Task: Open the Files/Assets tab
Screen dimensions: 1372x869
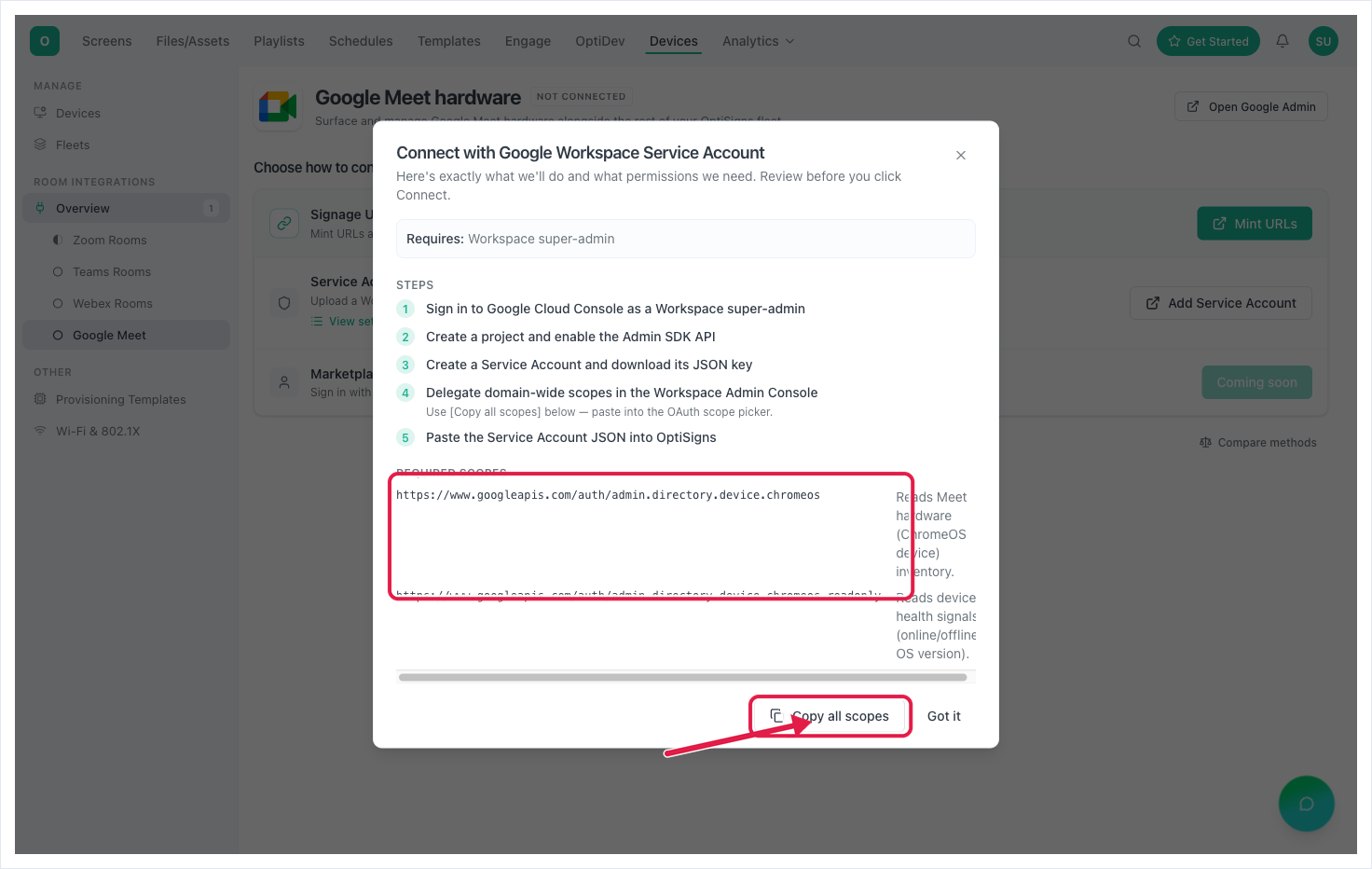Action: tap(193, 41)
